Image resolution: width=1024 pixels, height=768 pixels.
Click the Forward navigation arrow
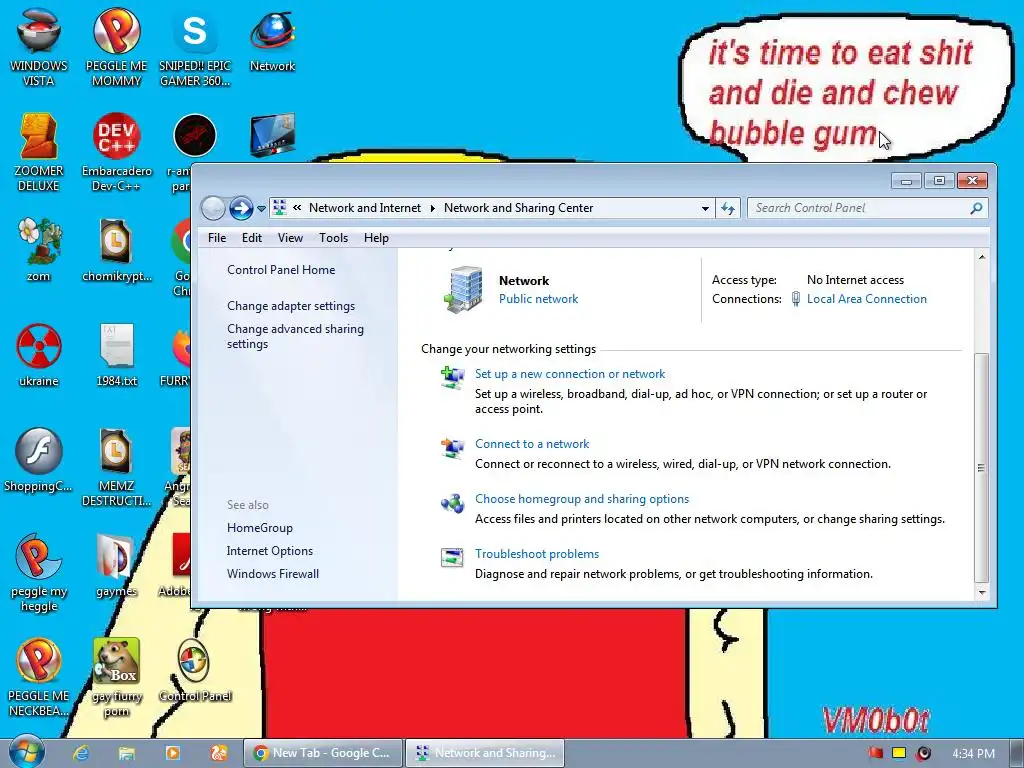[240, 208]
